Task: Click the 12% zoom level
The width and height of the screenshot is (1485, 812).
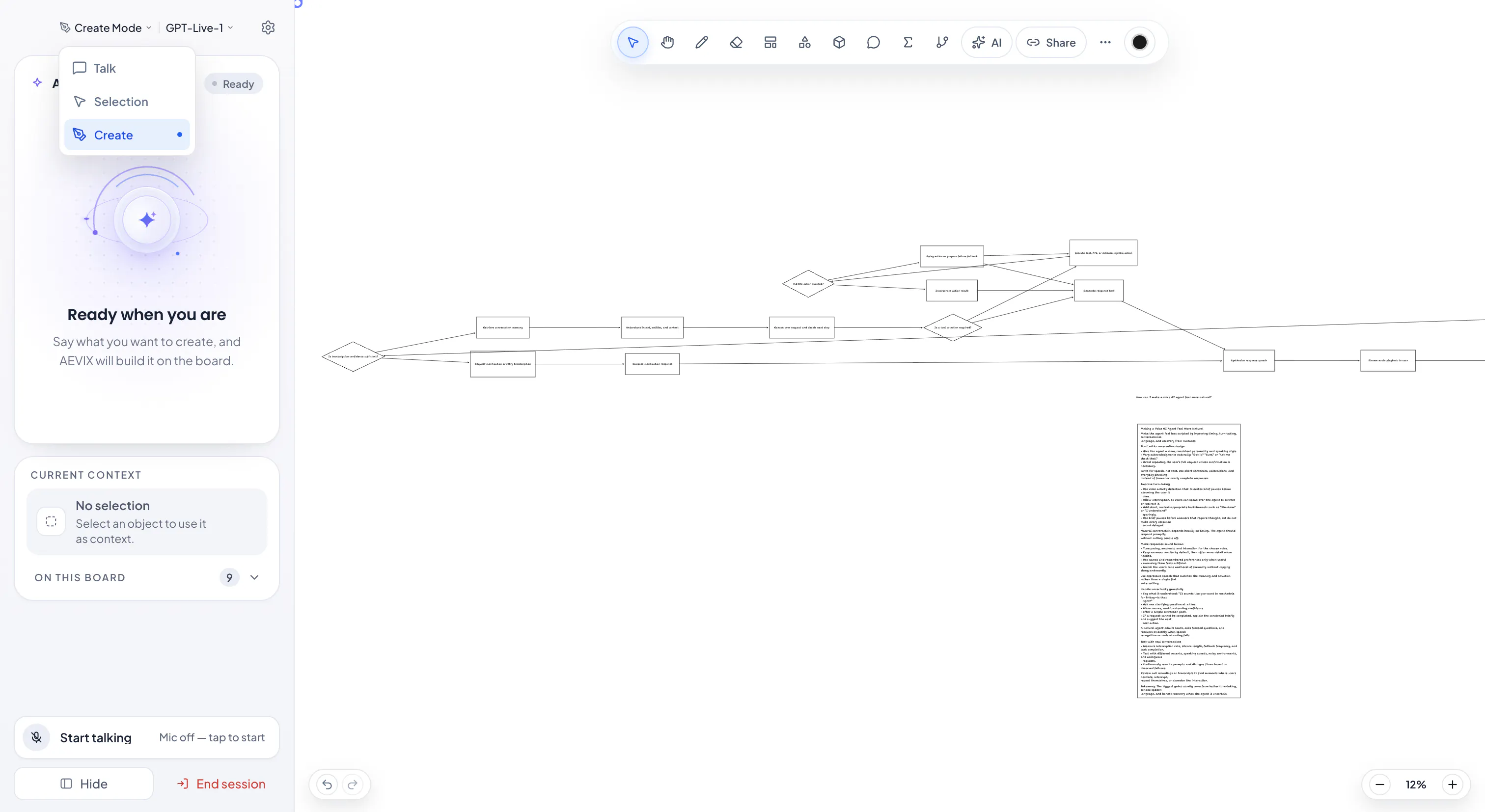Action: pos(1416,785)
